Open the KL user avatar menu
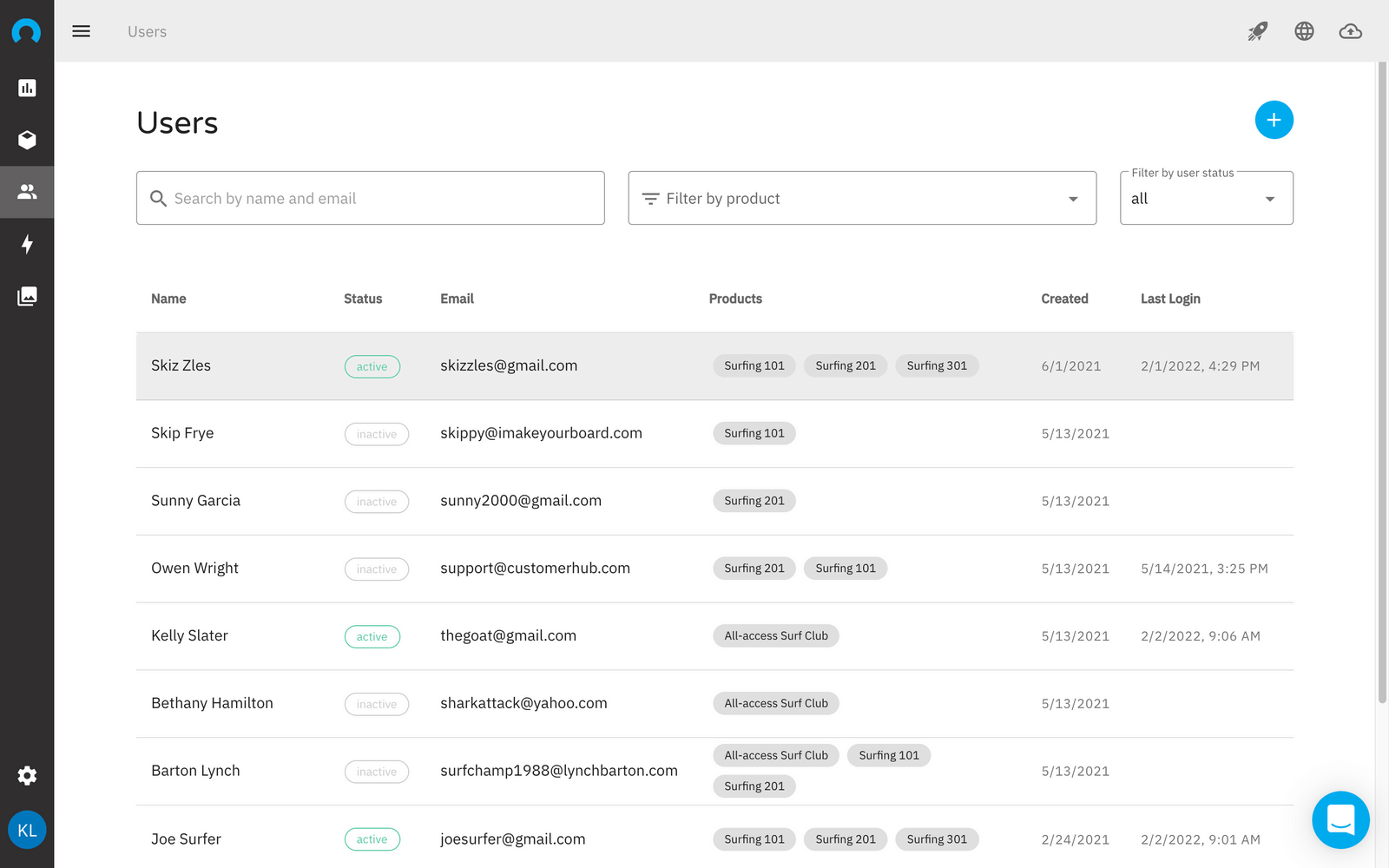The height and width of the screenshot is (868, 1389). [27, 830]
